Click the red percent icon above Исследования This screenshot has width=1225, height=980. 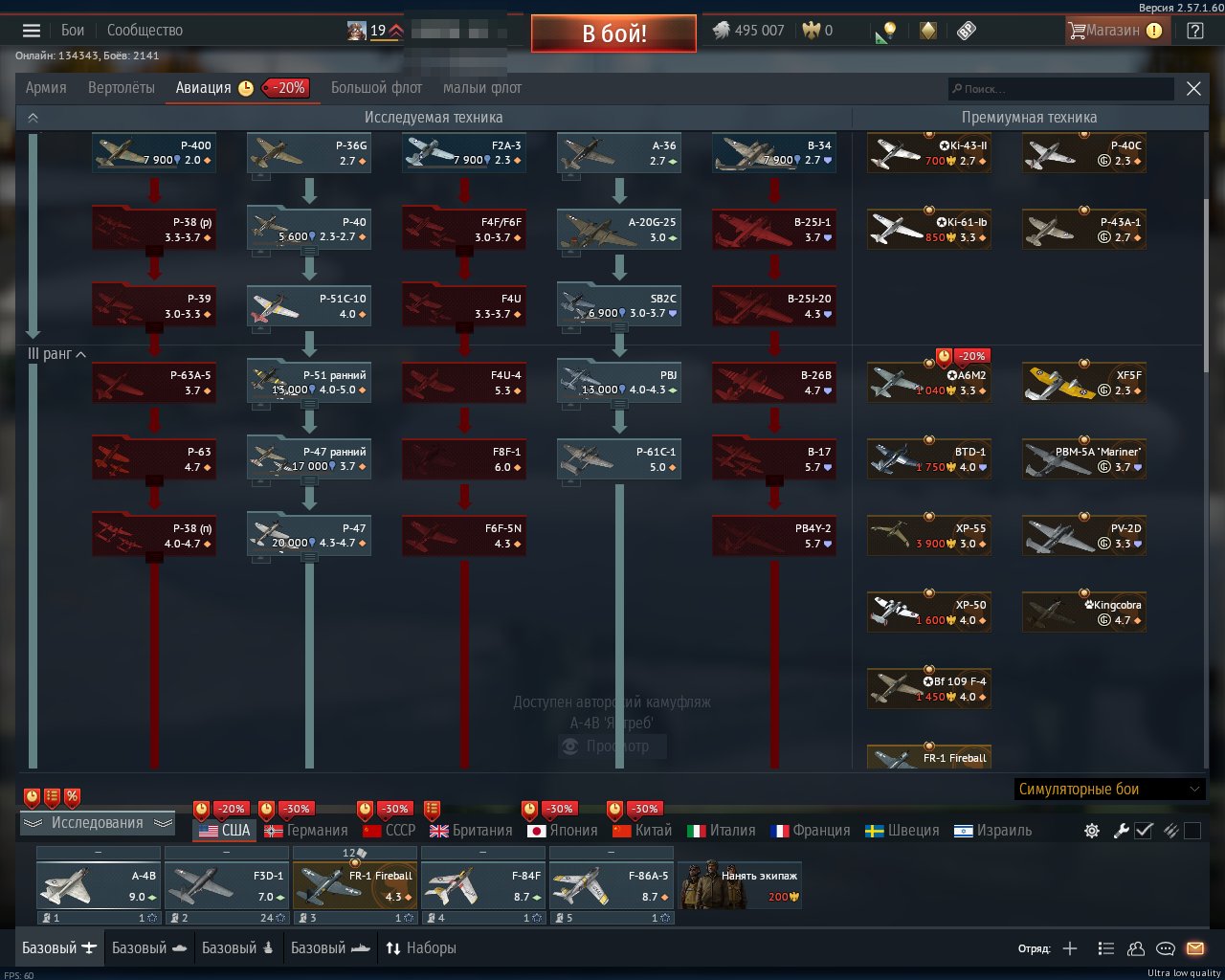click(72, 796)
